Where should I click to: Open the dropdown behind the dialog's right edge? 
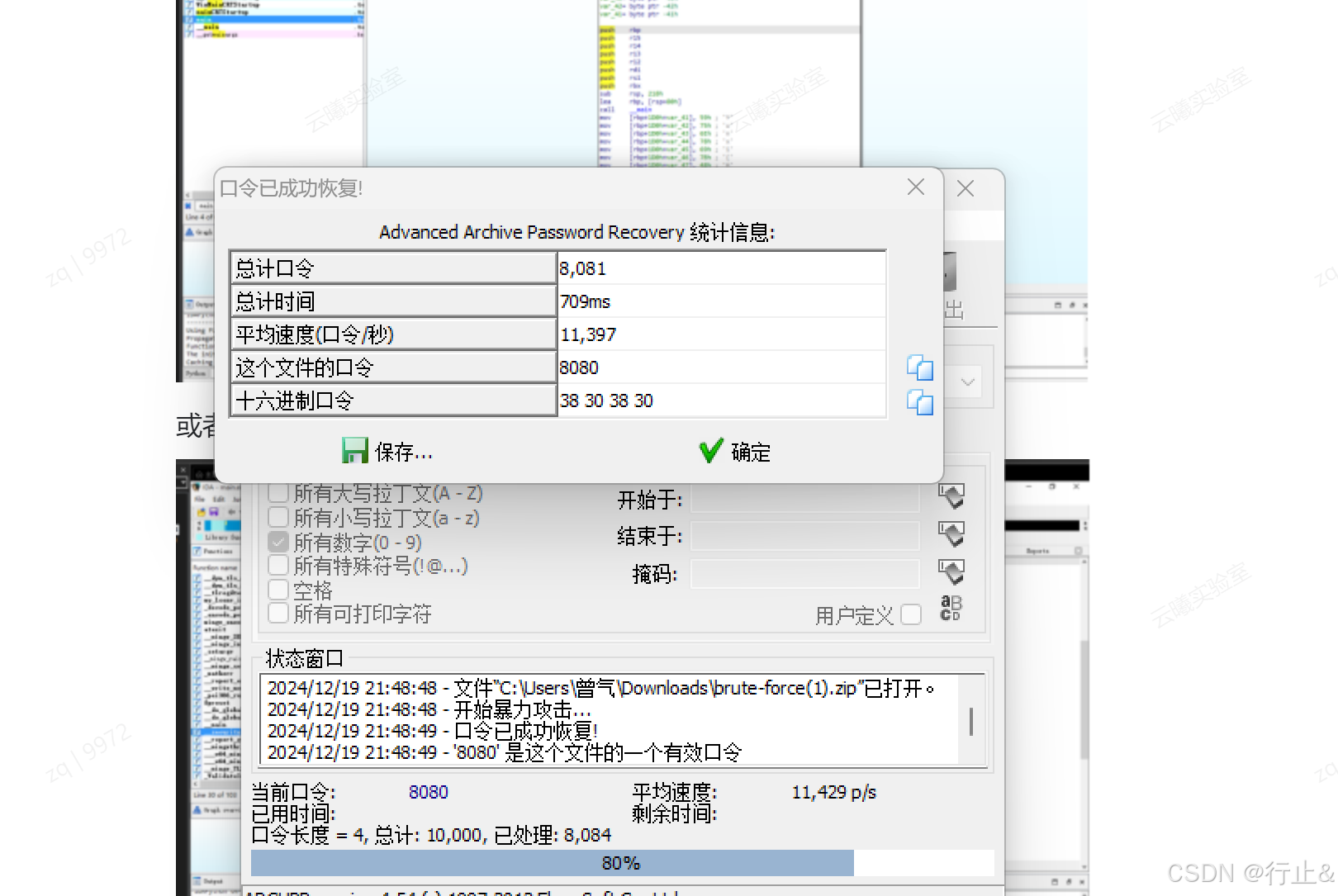968,382
